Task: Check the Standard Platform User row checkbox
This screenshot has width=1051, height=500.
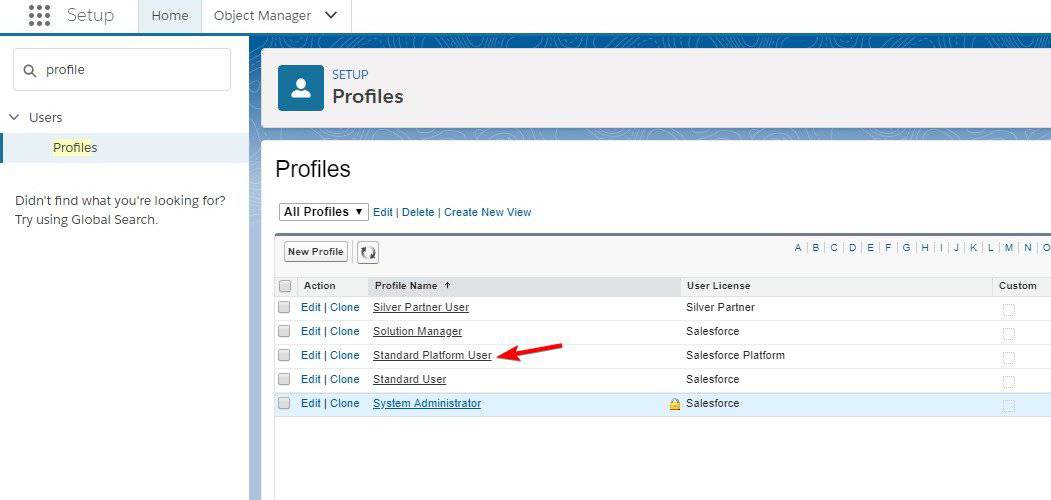Action: pyautogui.click(x=284, y=355)
